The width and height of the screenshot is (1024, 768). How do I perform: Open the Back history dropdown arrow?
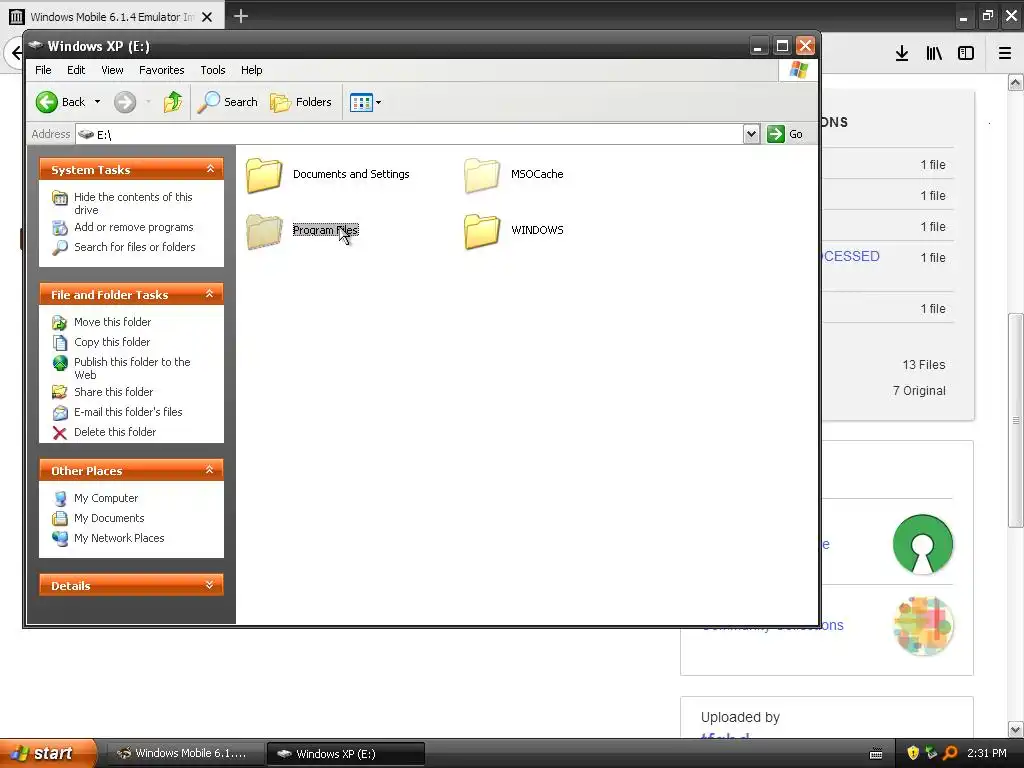pyautogui.click(x=97, y=102)
